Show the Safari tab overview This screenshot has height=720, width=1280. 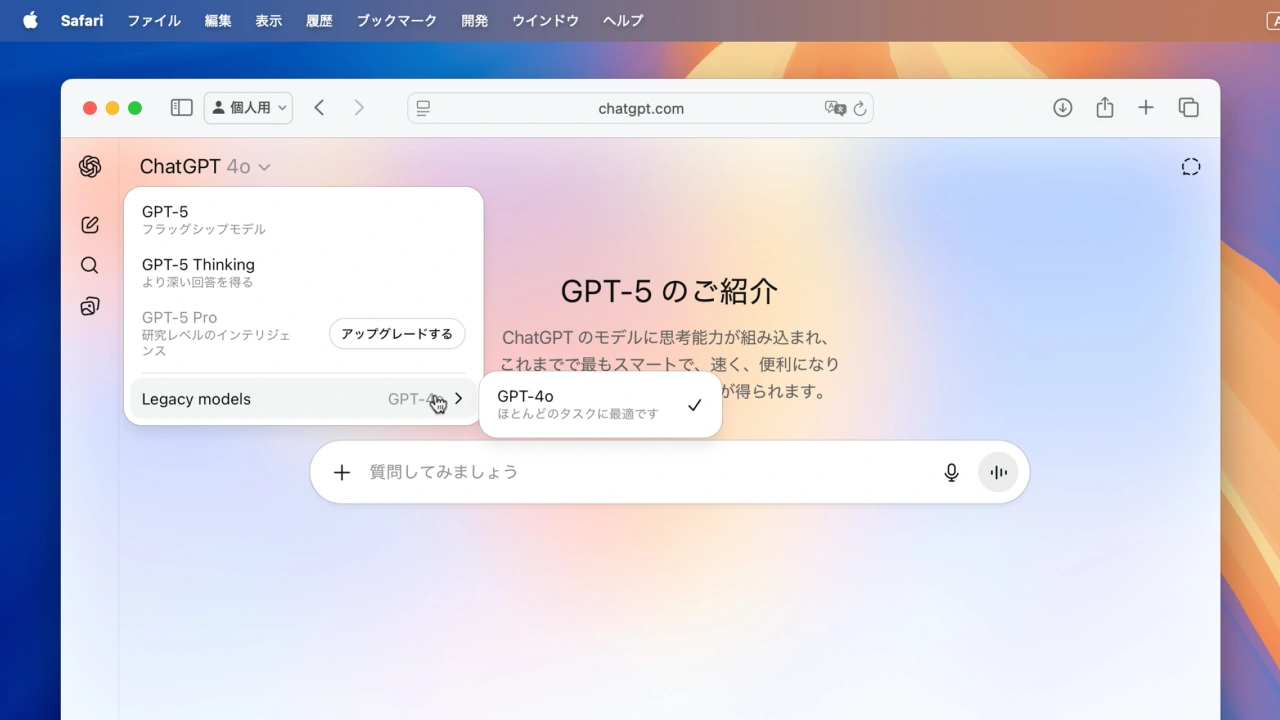tap(1188, 108)
